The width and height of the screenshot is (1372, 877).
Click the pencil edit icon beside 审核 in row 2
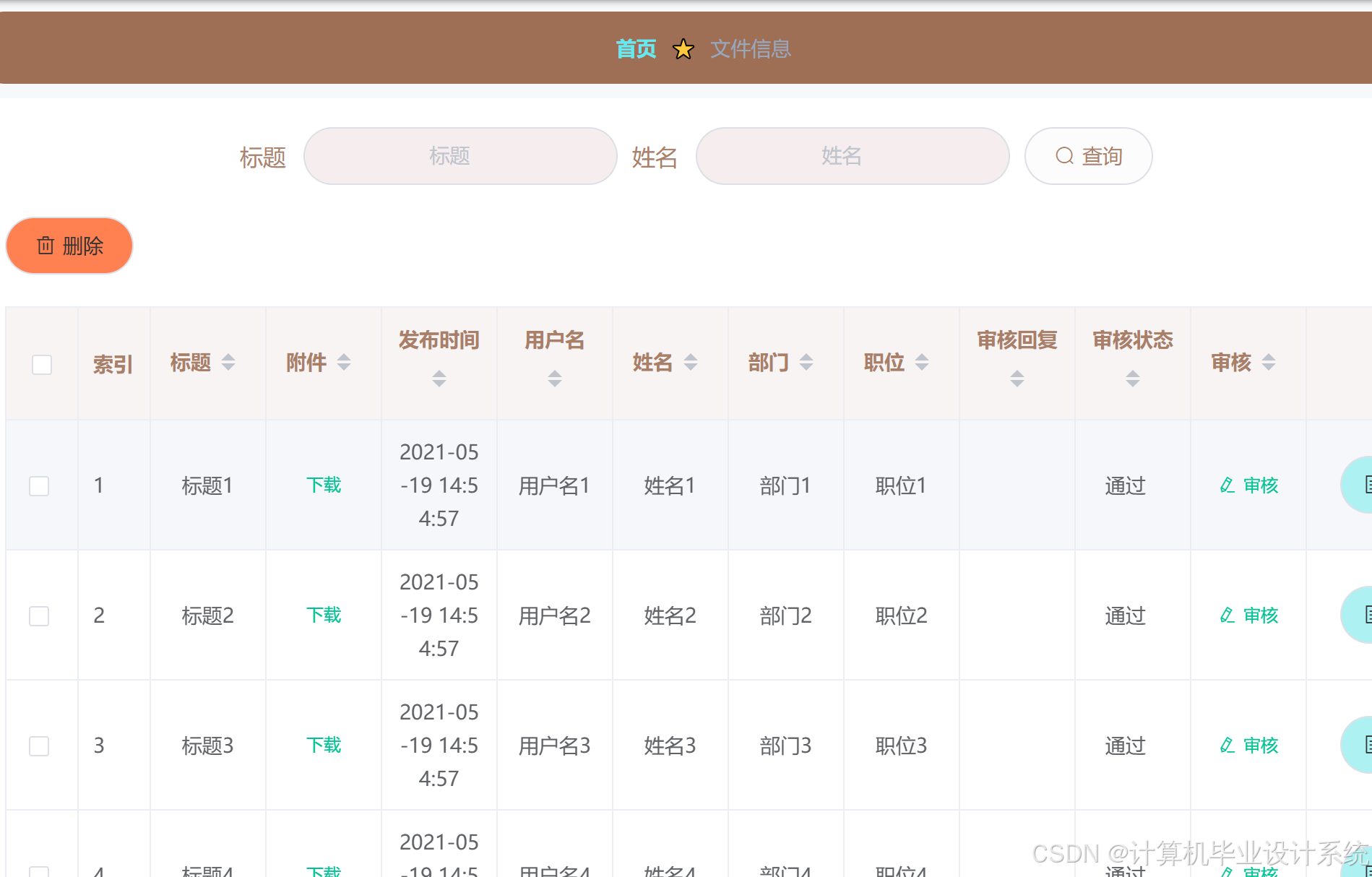pyautogui.click(x=1226, y=615)
